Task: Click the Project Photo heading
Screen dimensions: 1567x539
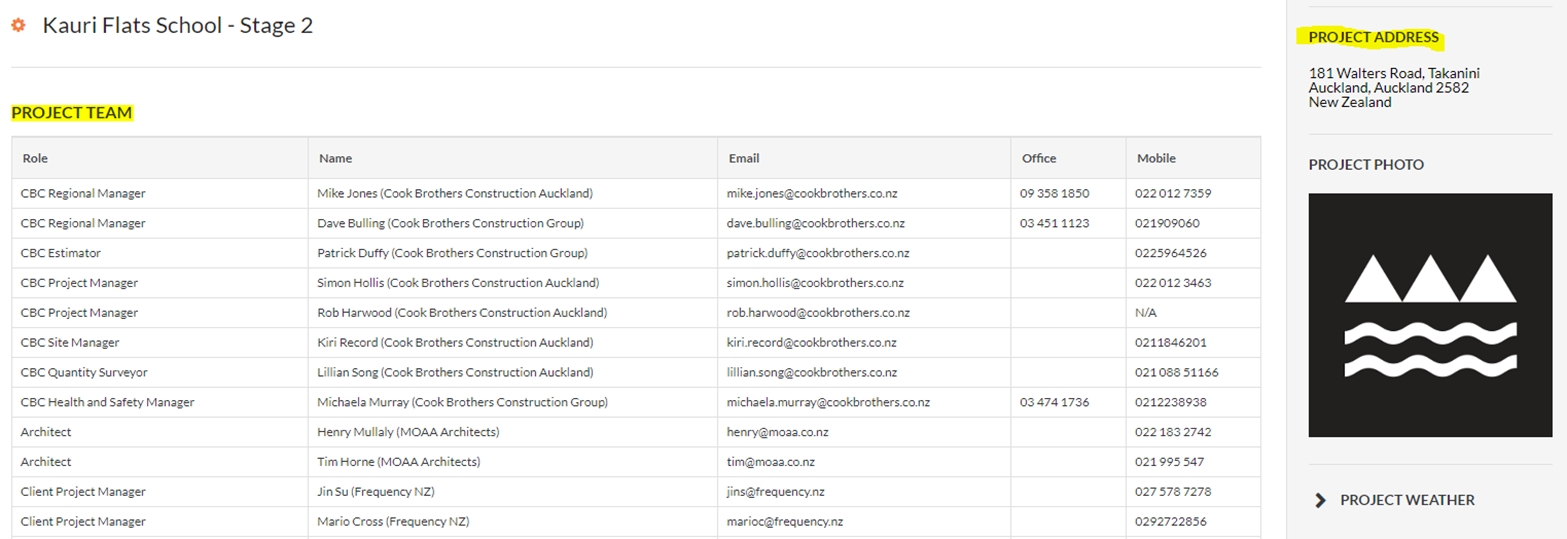Action: [x=1366, y=164]
